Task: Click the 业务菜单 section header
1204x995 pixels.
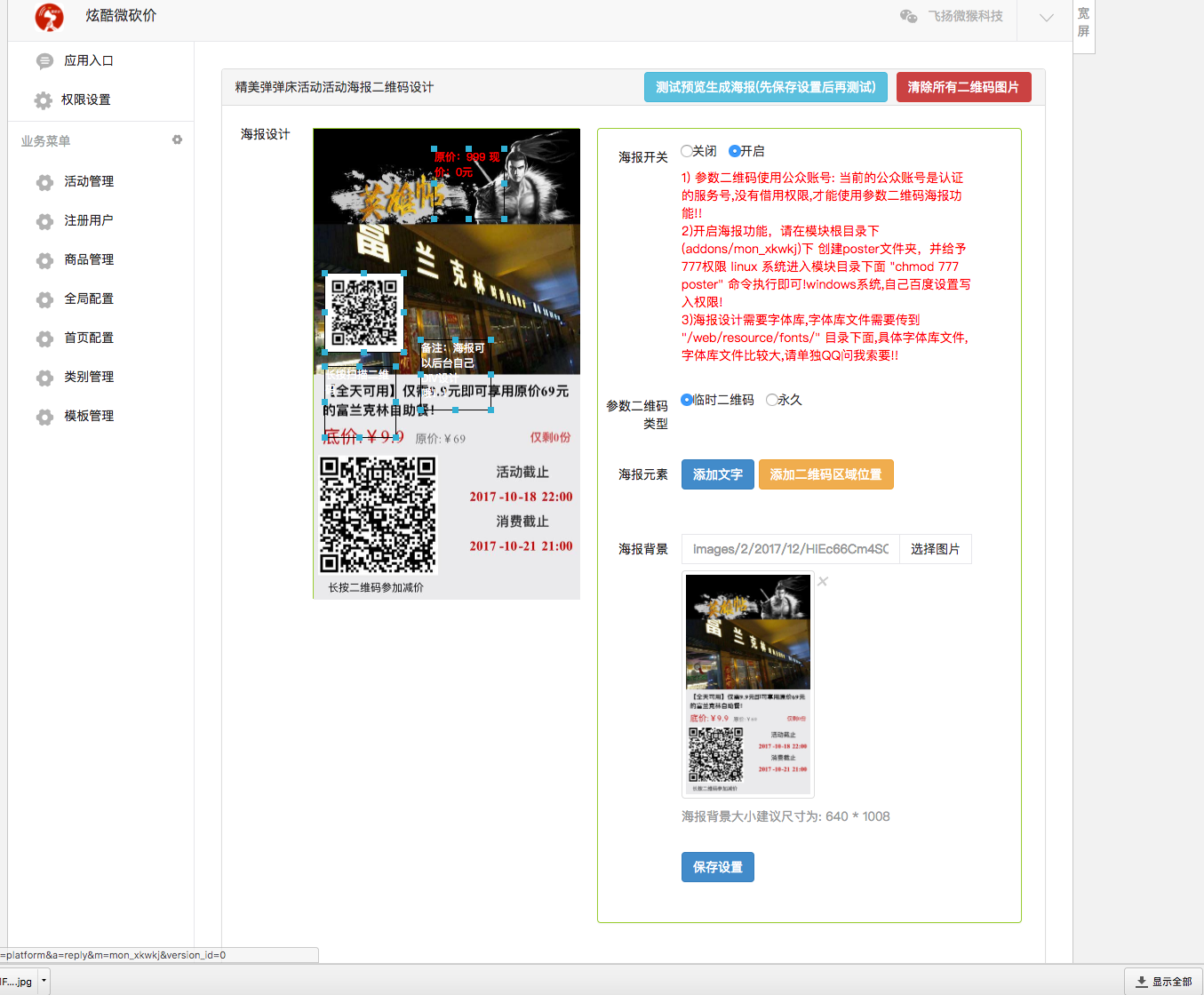Action: (46, 141)
